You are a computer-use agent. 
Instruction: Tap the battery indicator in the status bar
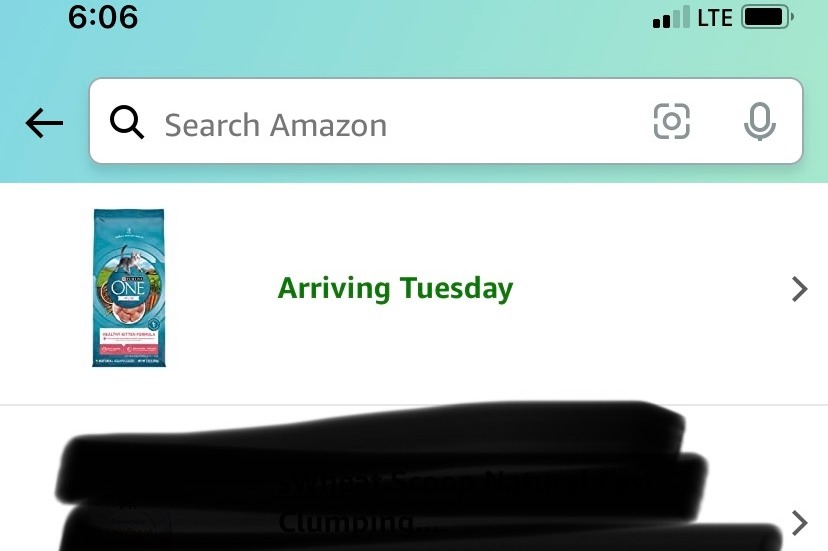pos(767,17)
